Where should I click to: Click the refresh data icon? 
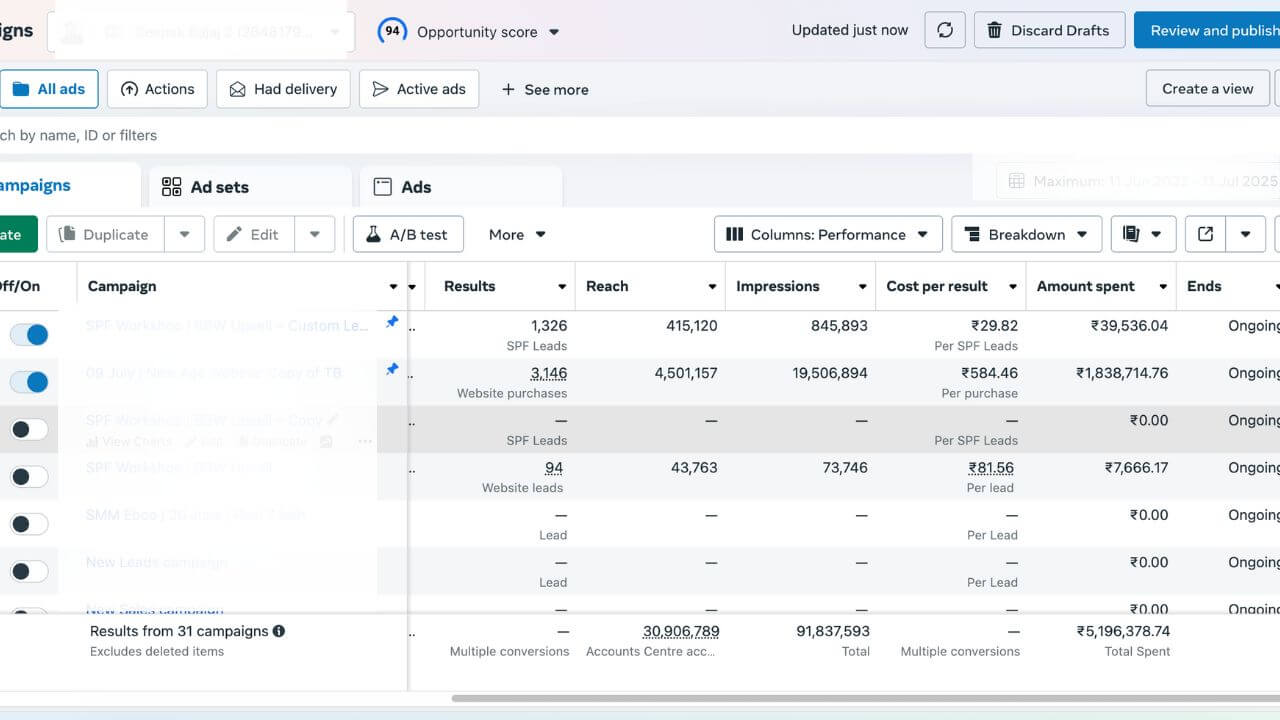click(945, 31)
